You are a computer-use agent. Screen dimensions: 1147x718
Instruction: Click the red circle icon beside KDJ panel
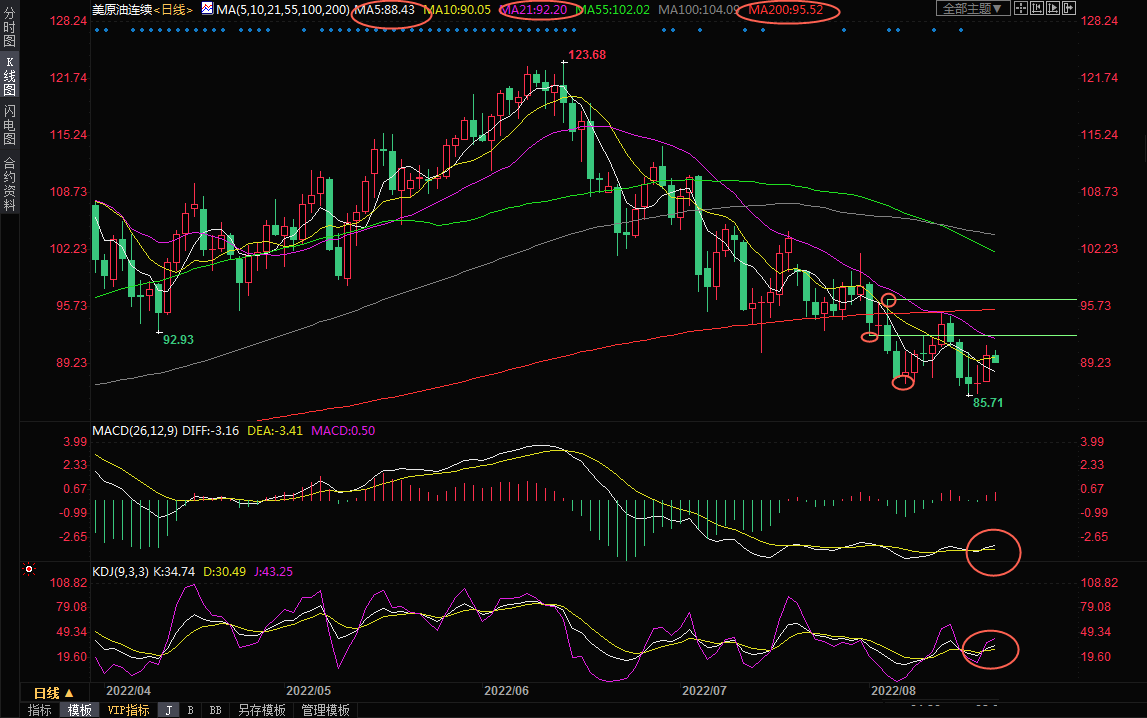coord(29,570)
